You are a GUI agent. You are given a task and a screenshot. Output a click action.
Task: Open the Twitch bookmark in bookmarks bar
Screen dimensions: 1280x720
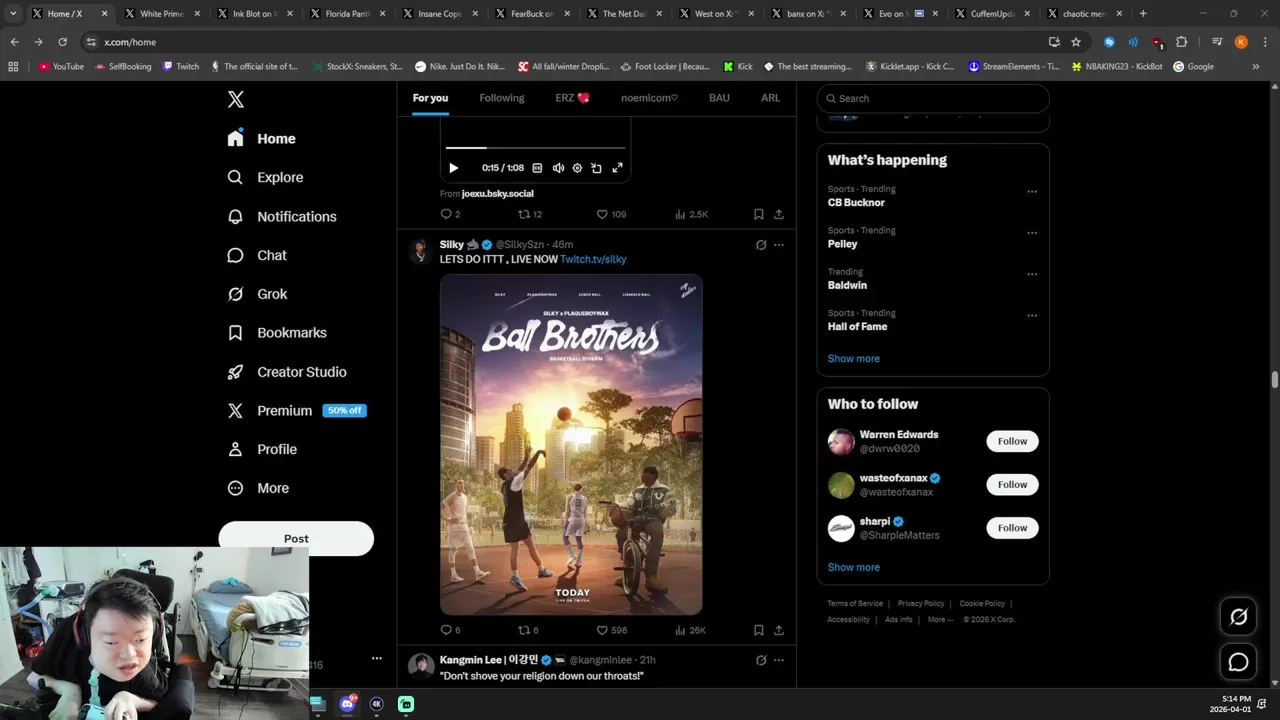coord(181,66)
